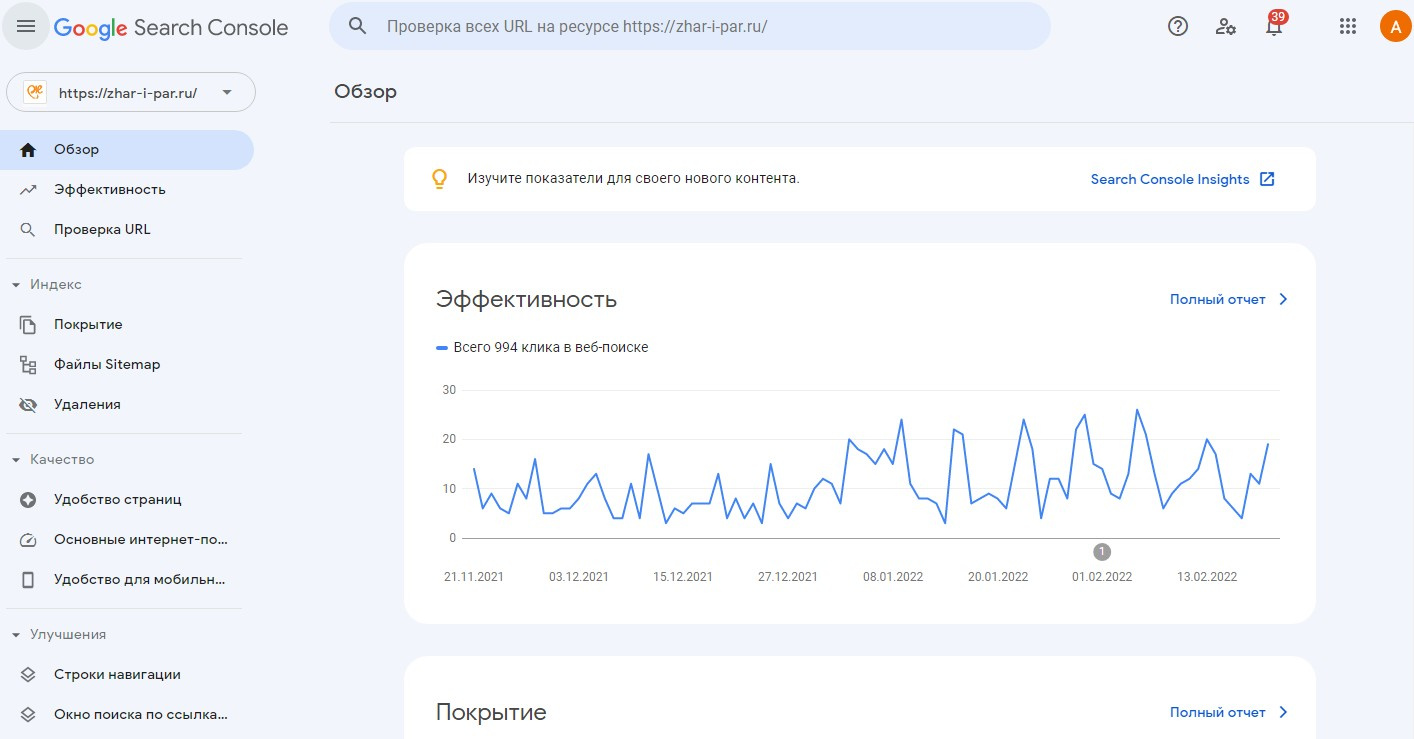Click the annotation marker on the chart
The image size is (1414, 739).
1102,551
